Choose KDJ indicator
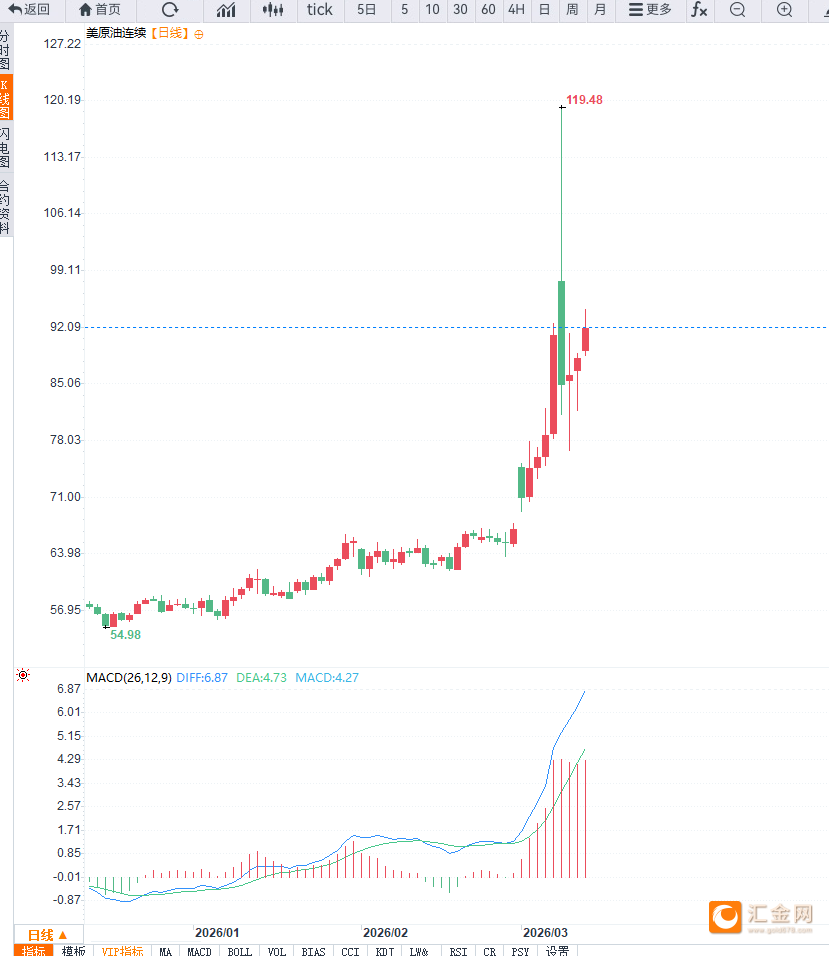The image size is (829, 956). pyautogui.click(x=385, y=951)
